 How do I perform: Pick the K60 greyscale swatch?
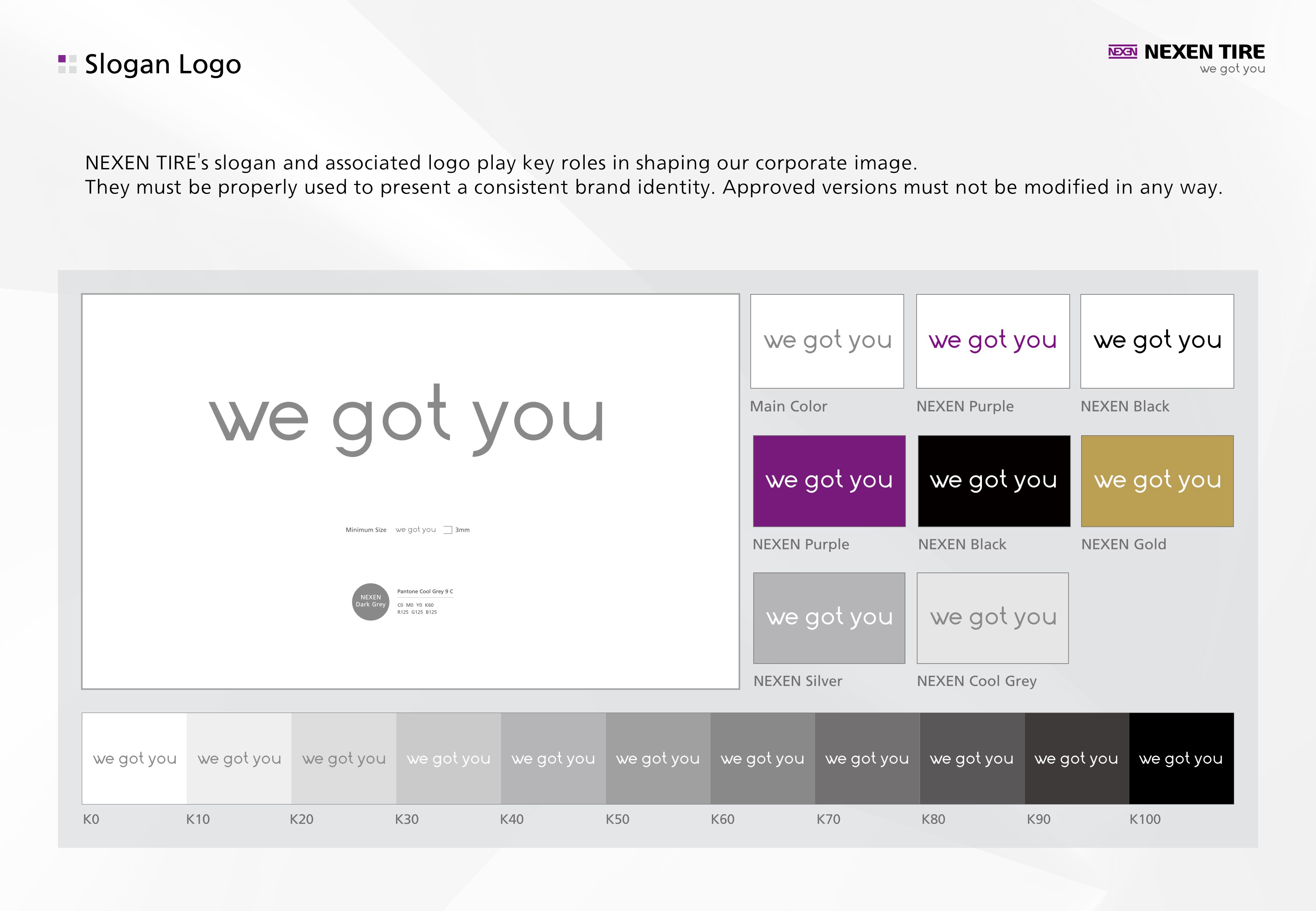[x=763, y=759]
